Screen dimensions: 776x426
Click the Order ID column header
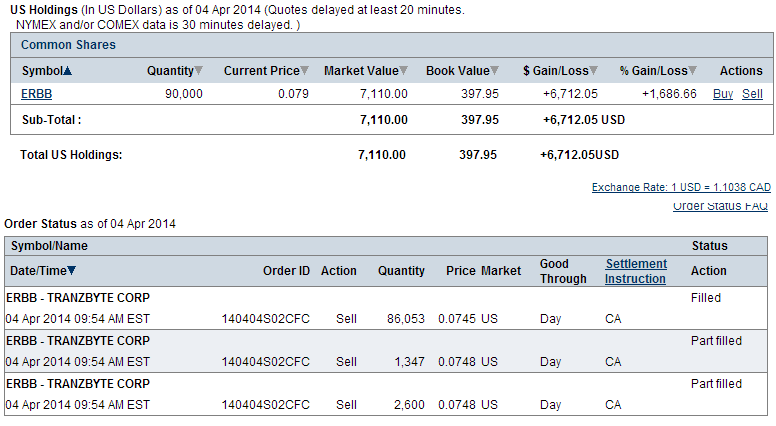[286, 271]
